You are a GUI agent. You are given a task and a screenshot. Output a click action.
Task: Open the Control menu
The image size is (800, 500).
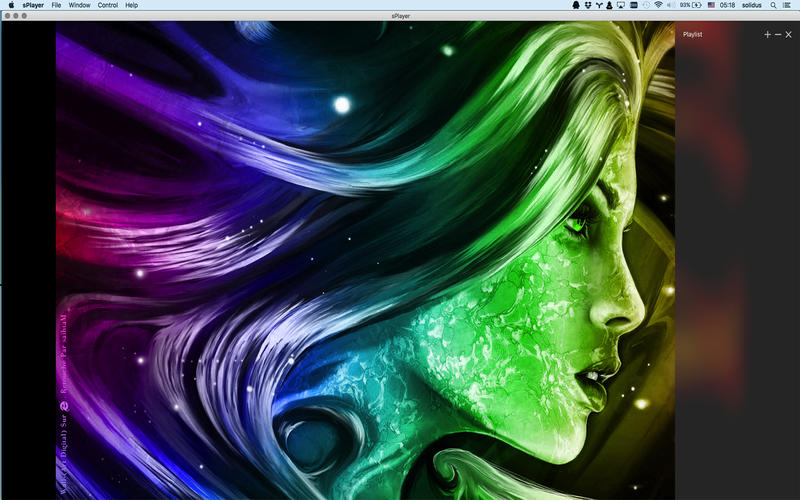click(x=108, y=5)
